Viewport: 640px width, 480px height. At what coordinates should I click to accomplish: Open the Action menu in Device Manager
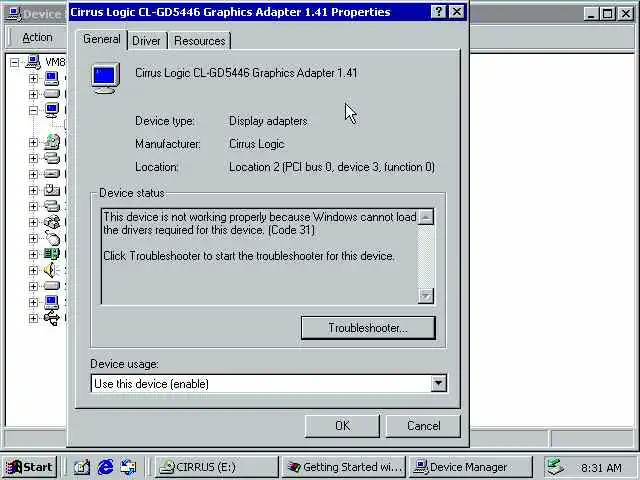[37, 38]
